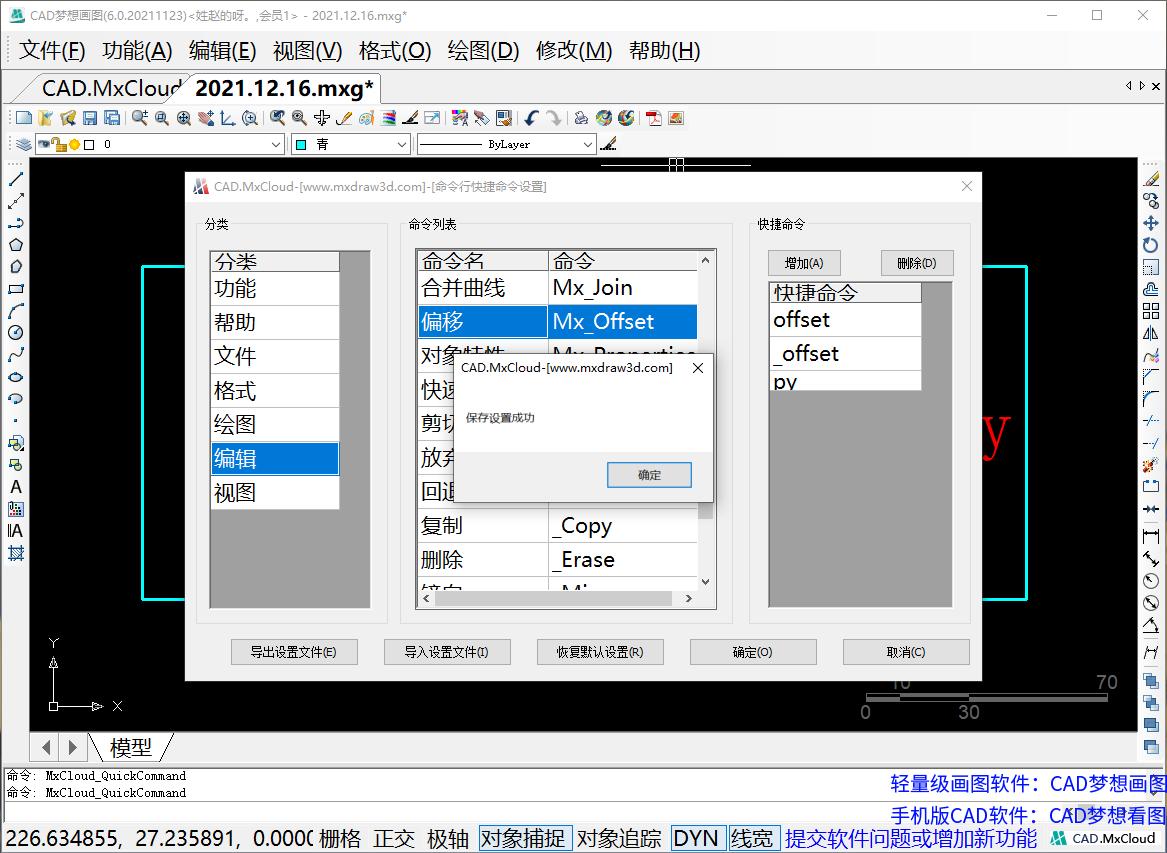1167x853 pixels.
Task: Select the Circle tool in left toolbar
Action: tap(16, 333)
